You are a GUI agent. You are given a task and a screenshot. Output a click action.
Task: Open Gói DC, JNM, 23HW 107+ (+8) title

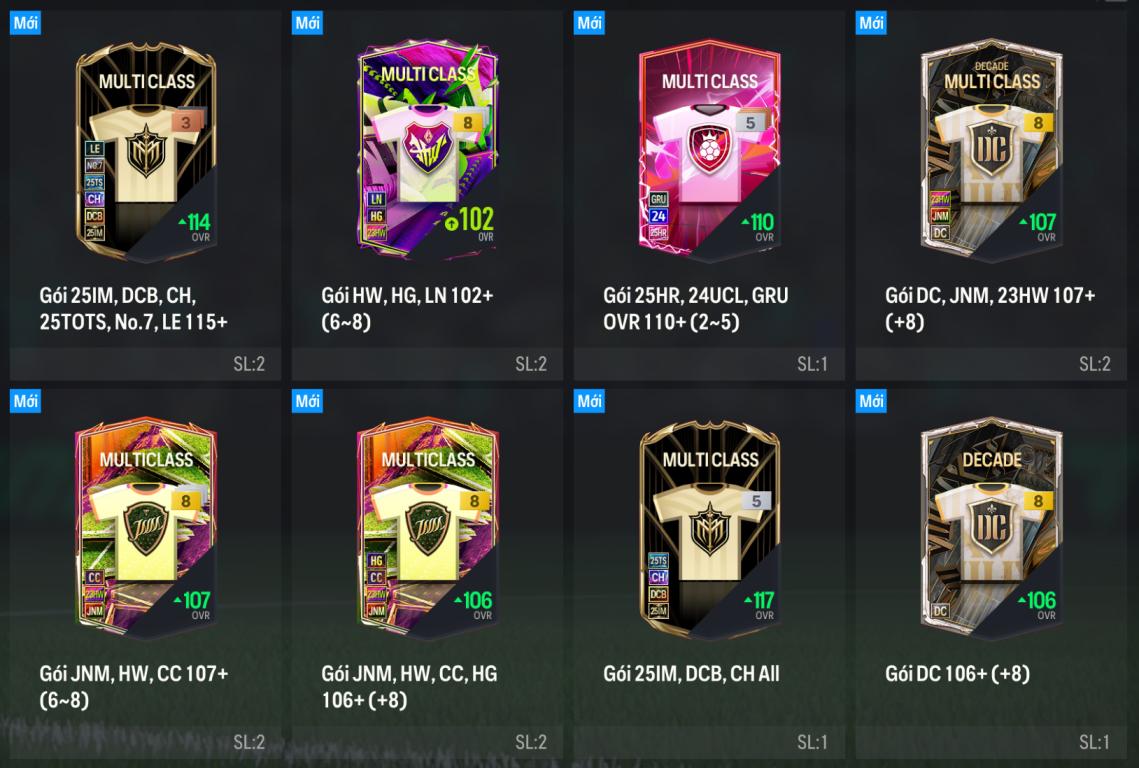(989, 308)
